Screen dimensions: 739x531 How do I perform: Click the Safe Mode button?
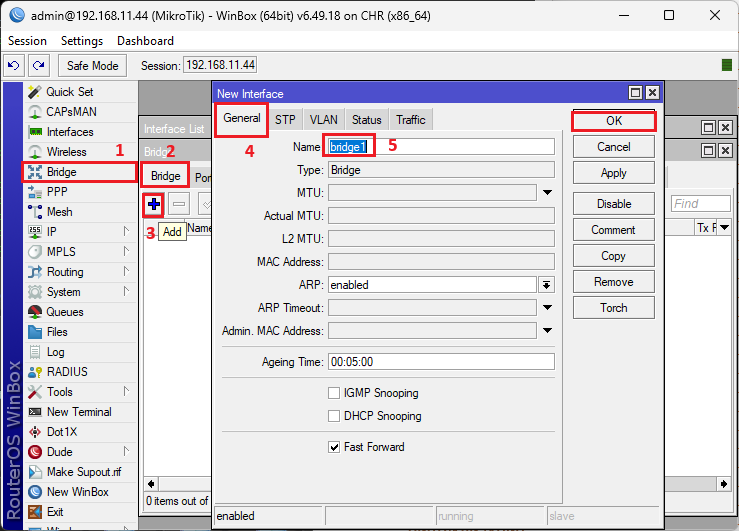[92, 65]
